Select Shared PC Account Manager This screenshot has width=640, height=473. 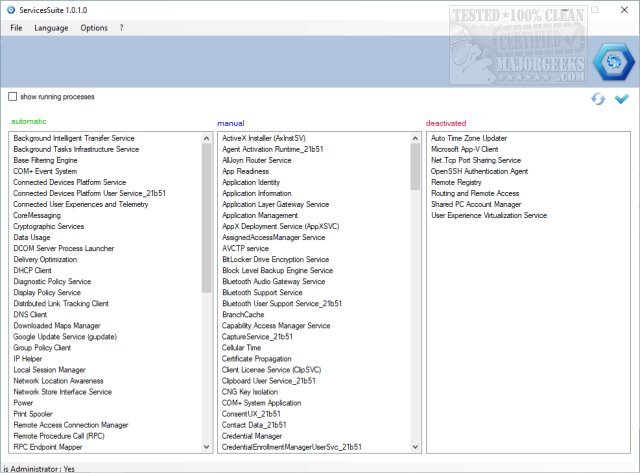(476, 204)
